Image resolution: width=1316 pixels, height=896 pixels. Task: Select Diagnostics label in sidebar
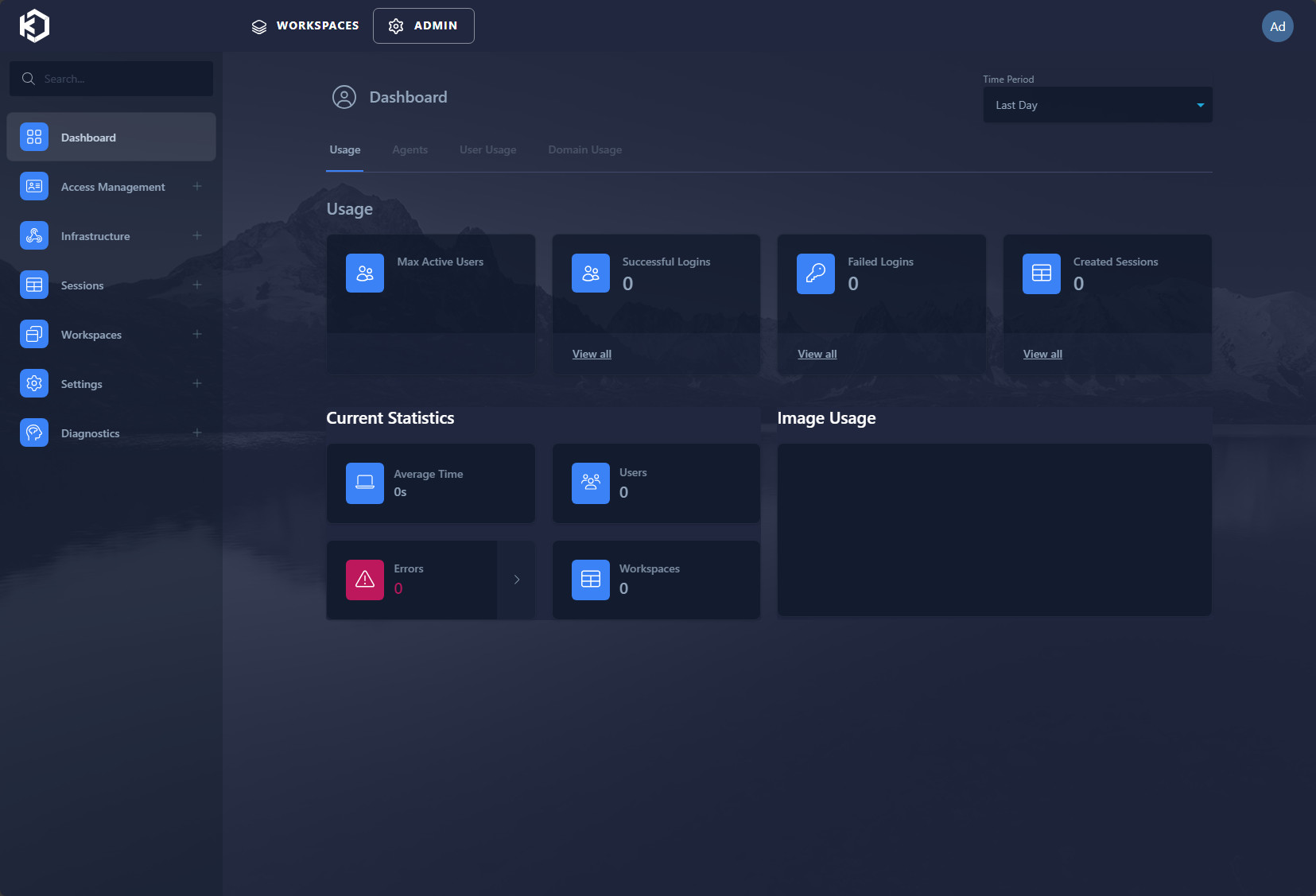[90, 433]
